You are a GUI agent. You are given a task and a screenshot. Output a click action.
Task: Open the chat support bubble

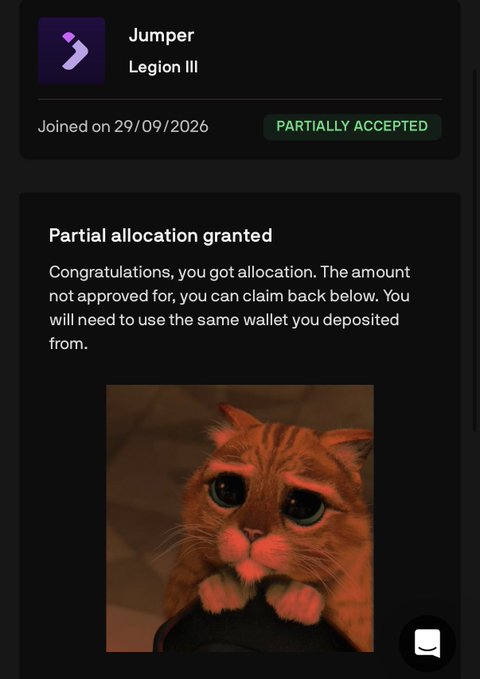point(427,643)
